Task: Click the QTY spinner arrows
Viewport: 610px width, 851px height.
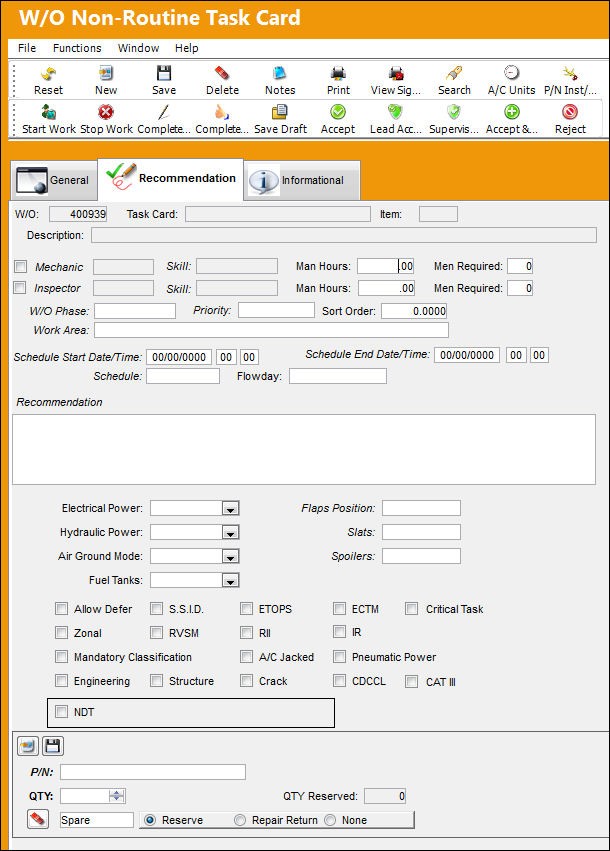Action: coord(116,796)
